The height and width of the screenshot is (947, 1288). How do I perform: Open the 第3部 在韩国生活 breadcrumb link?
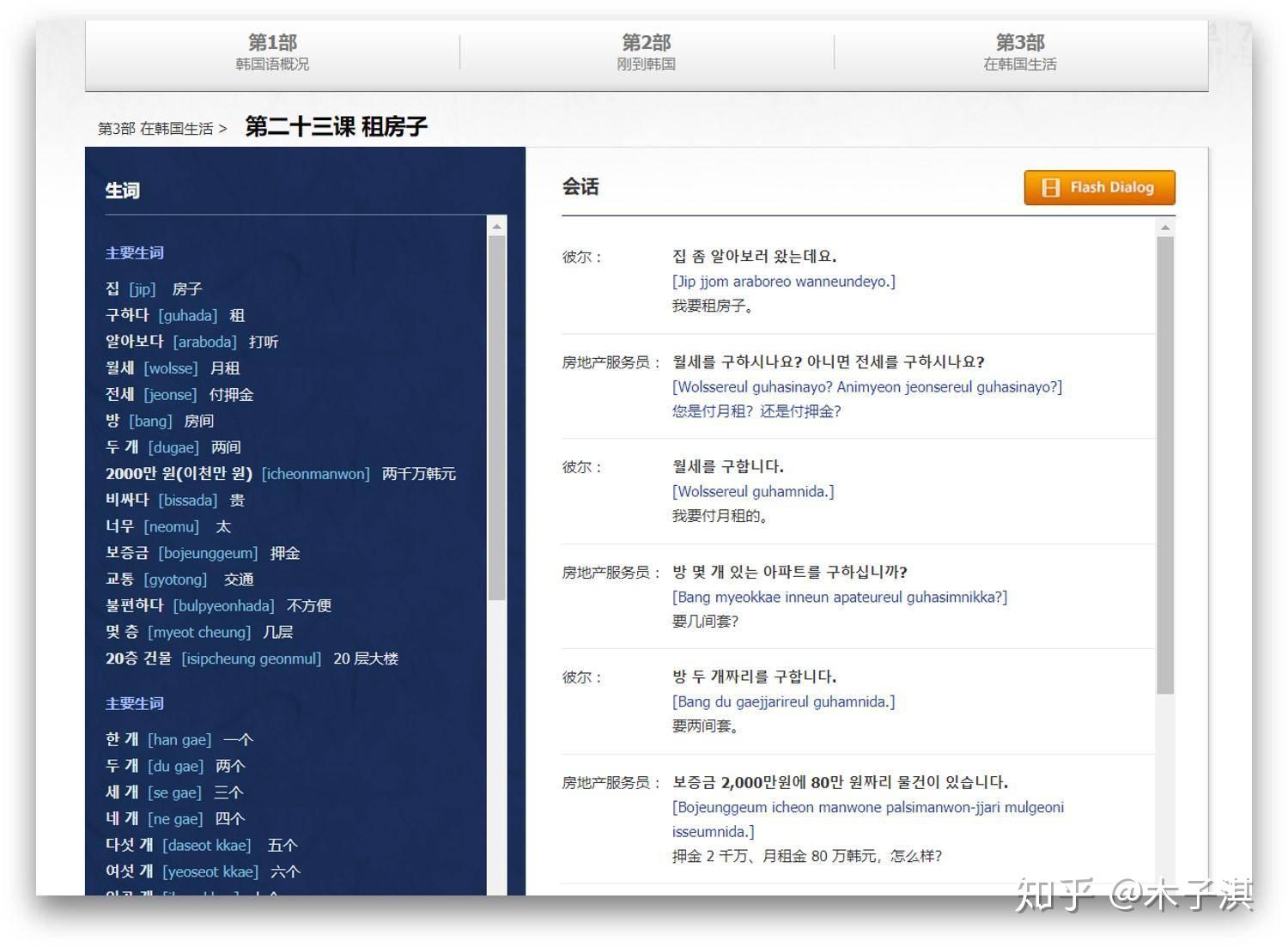(156, 127)
